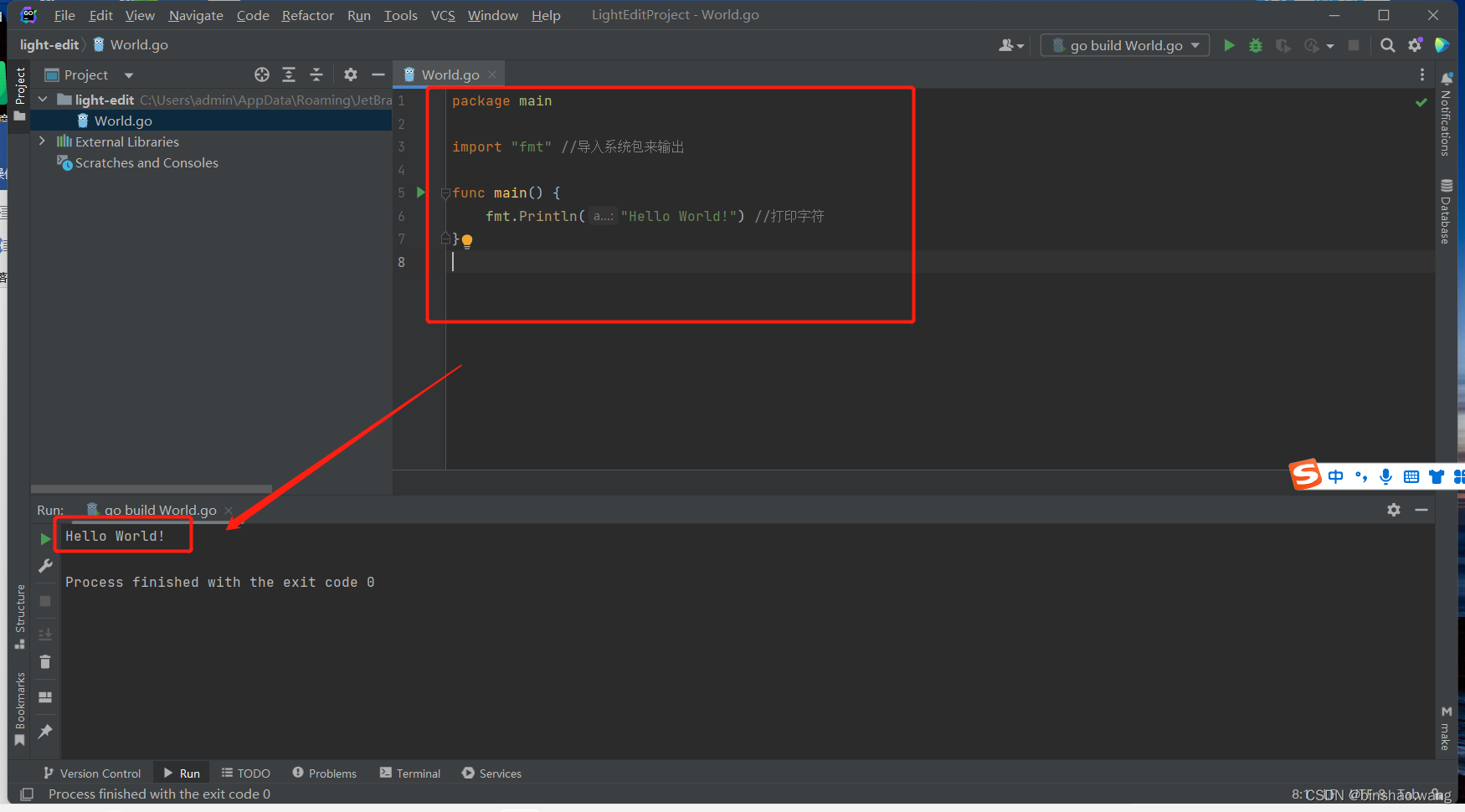Start debugging with the bug icon

[x=1256, y=45]
